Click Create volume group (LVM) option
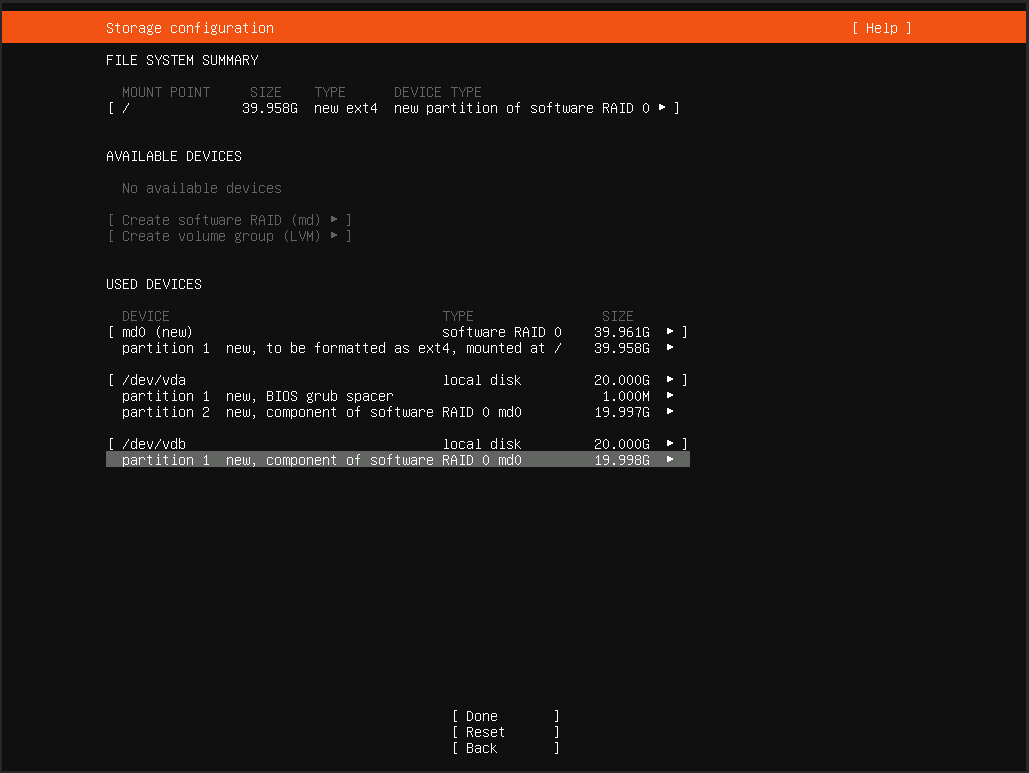 (x=229, y=236)
